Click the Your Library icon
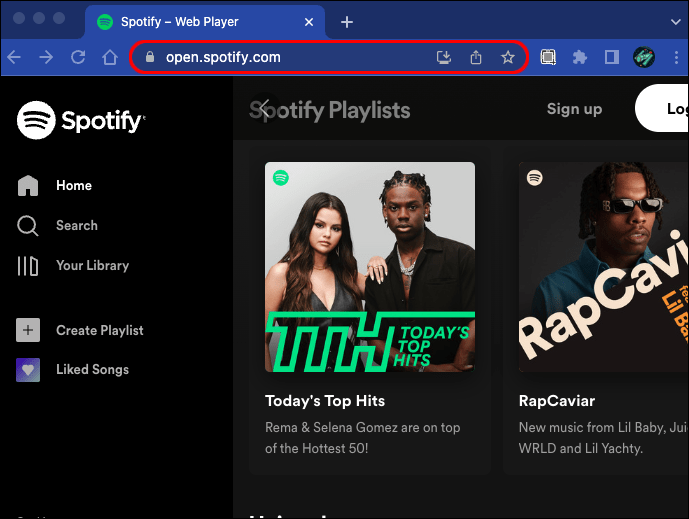This screenshot has height=519, width=689. pos(28,266)
